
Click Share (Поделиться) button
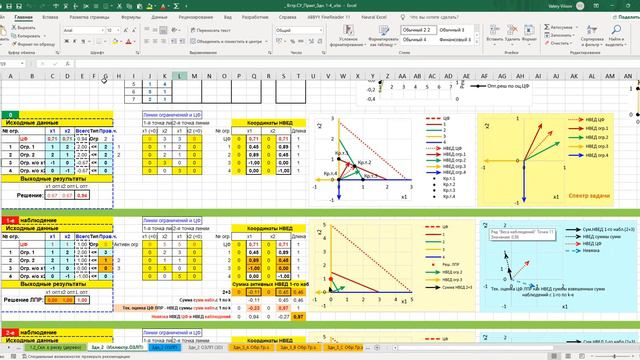(x=627, y=17)
